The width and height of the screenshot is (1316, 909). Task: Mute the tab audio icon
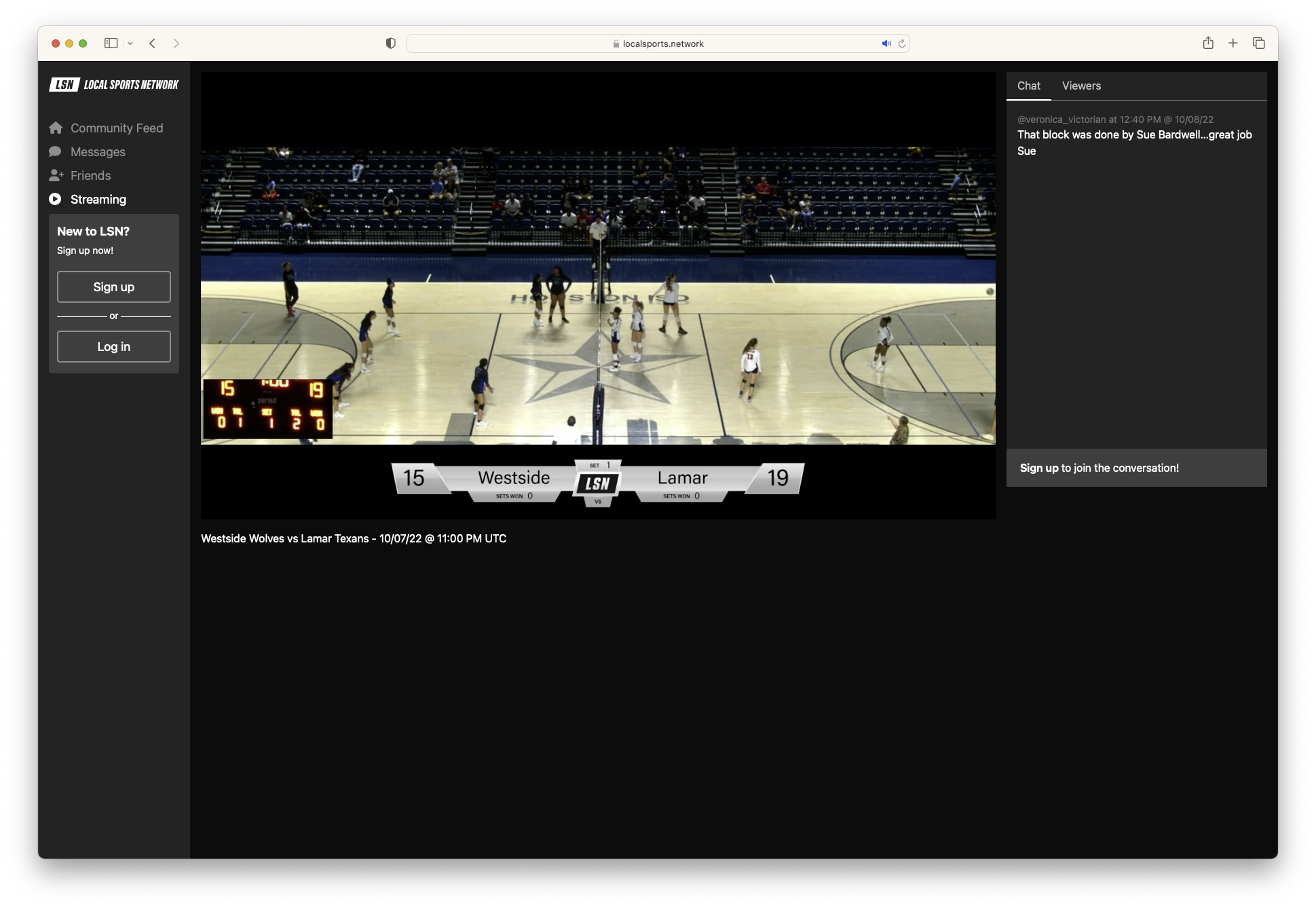(886, 43)
